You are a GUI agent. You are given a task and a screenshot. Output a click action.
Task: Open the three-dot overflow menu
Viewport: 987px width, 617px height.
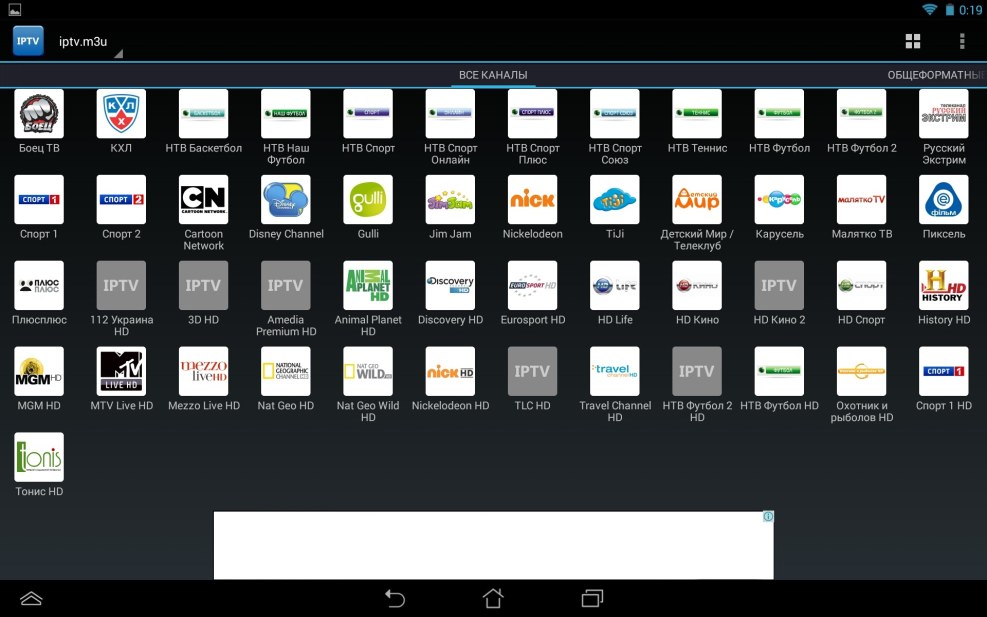click(962, 41)
